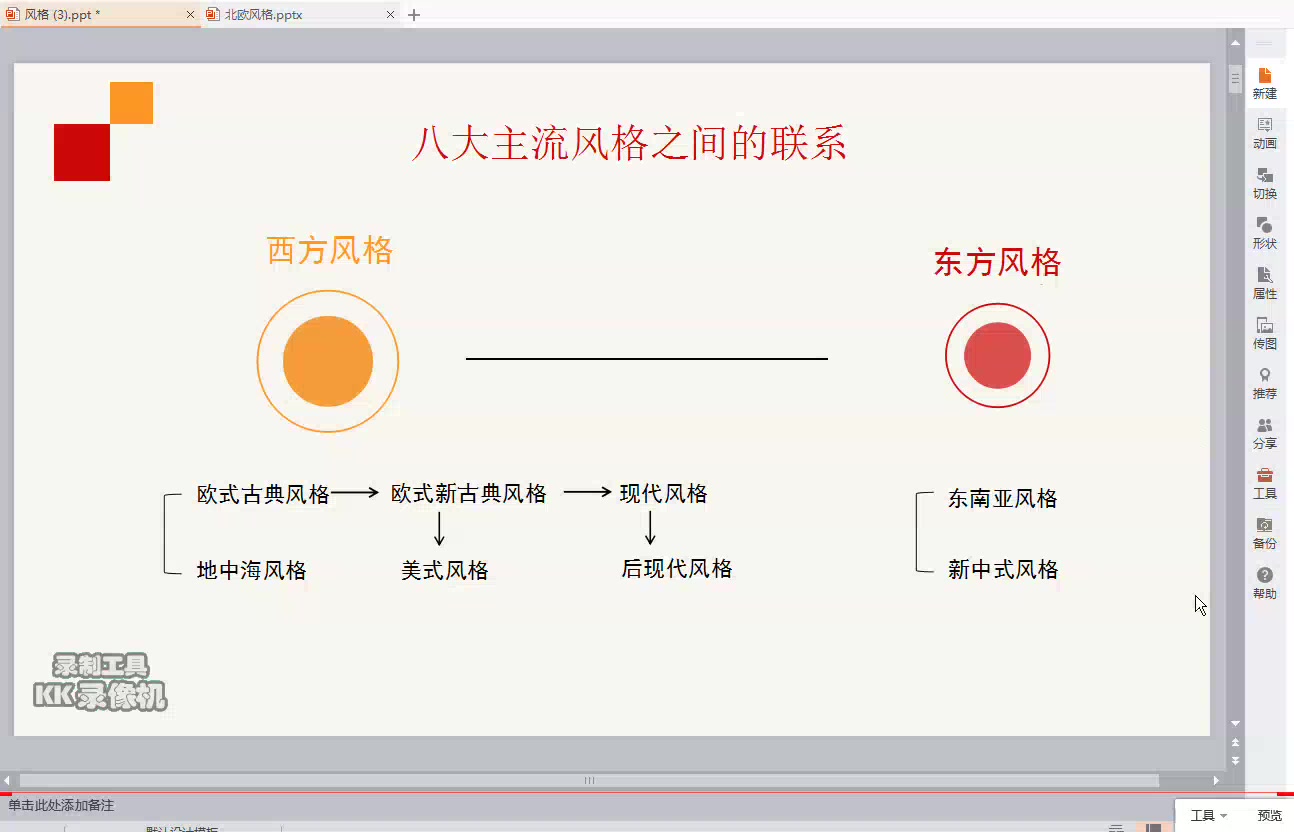The image size is (1294, 832).
Task: Open the 工具 dropdown at bottom right
Action: 1208,815
